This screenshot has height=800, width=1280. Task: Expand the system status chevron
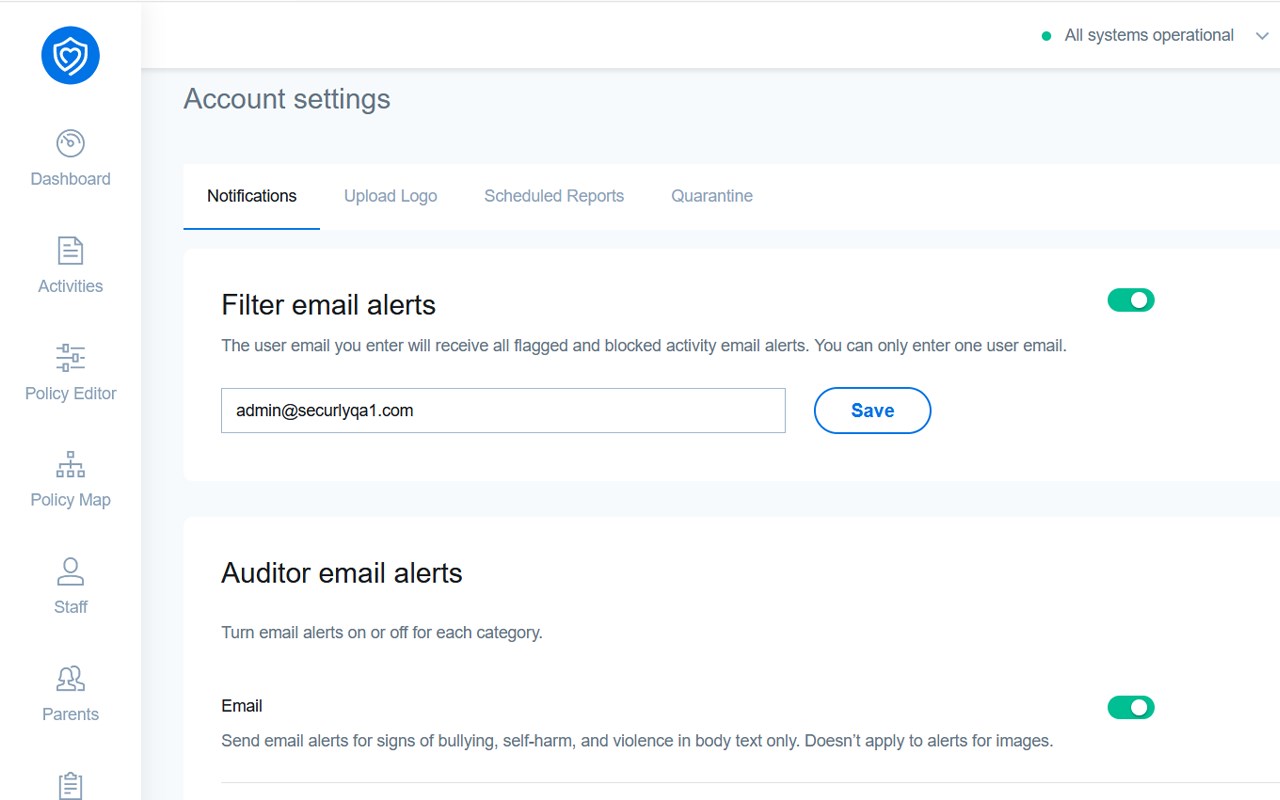1261,36
